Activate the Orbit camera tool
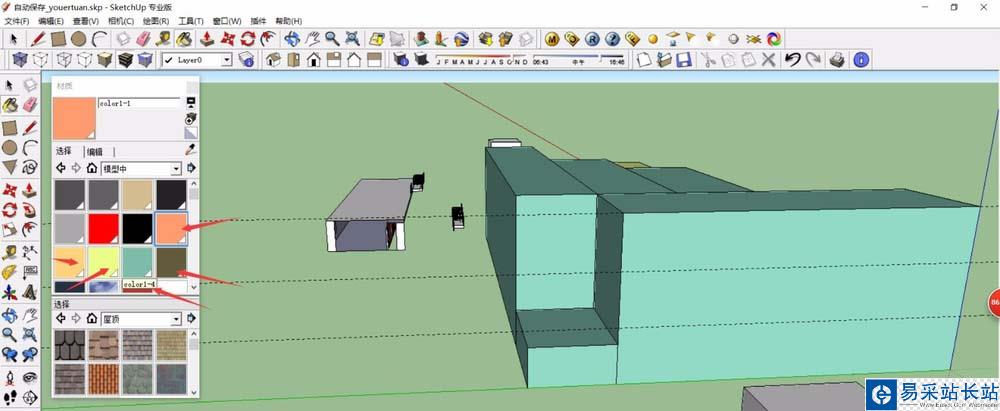Image resolution: width=1000 pixels, height=411 pixels. point(292,39)
